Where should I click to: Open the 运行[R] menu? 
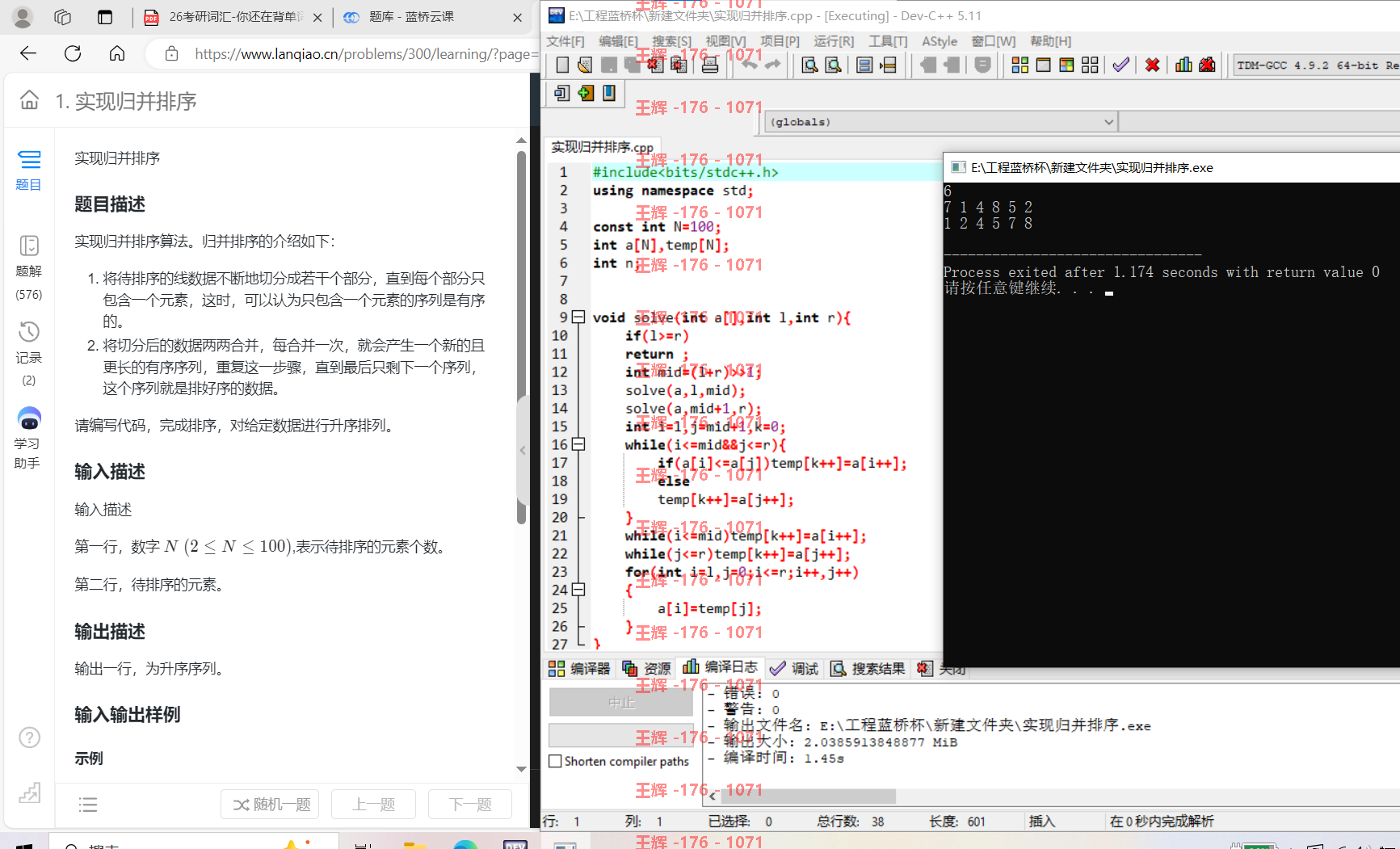pos(834,41)
